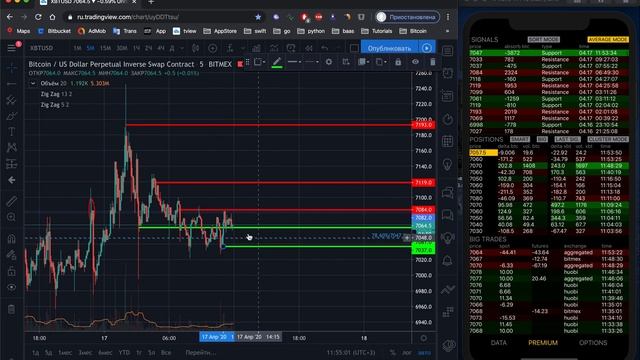Screen dimensions: 640x360
Task: Select the 1M timeframe
Action: coord(77,48)
